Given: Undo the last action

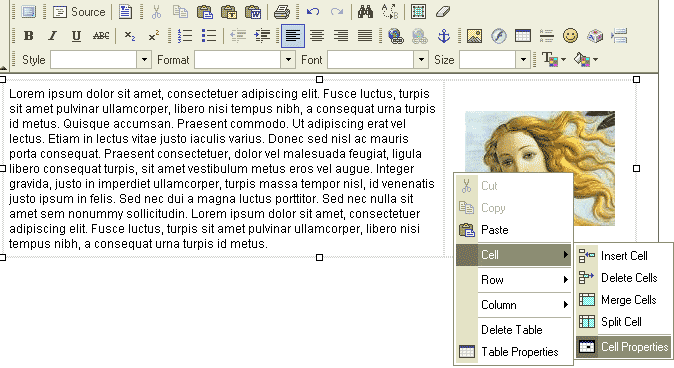Looking at the screenshot, I should pyautogui.click(x=313, y=12).
